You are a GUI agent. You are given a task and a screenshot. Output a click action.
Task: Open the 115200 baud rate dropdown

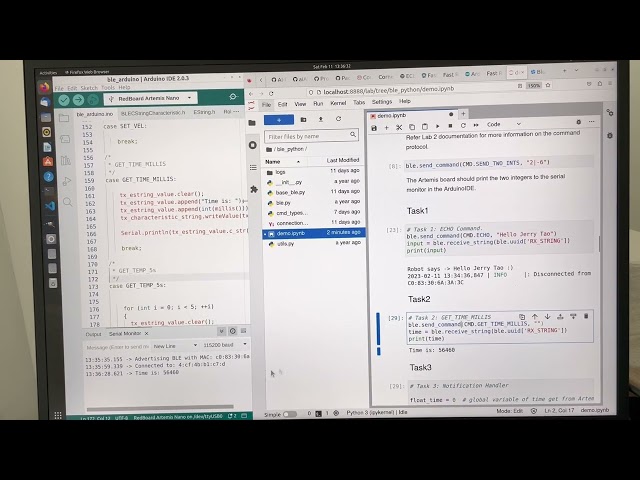click(x=225, y=345)
